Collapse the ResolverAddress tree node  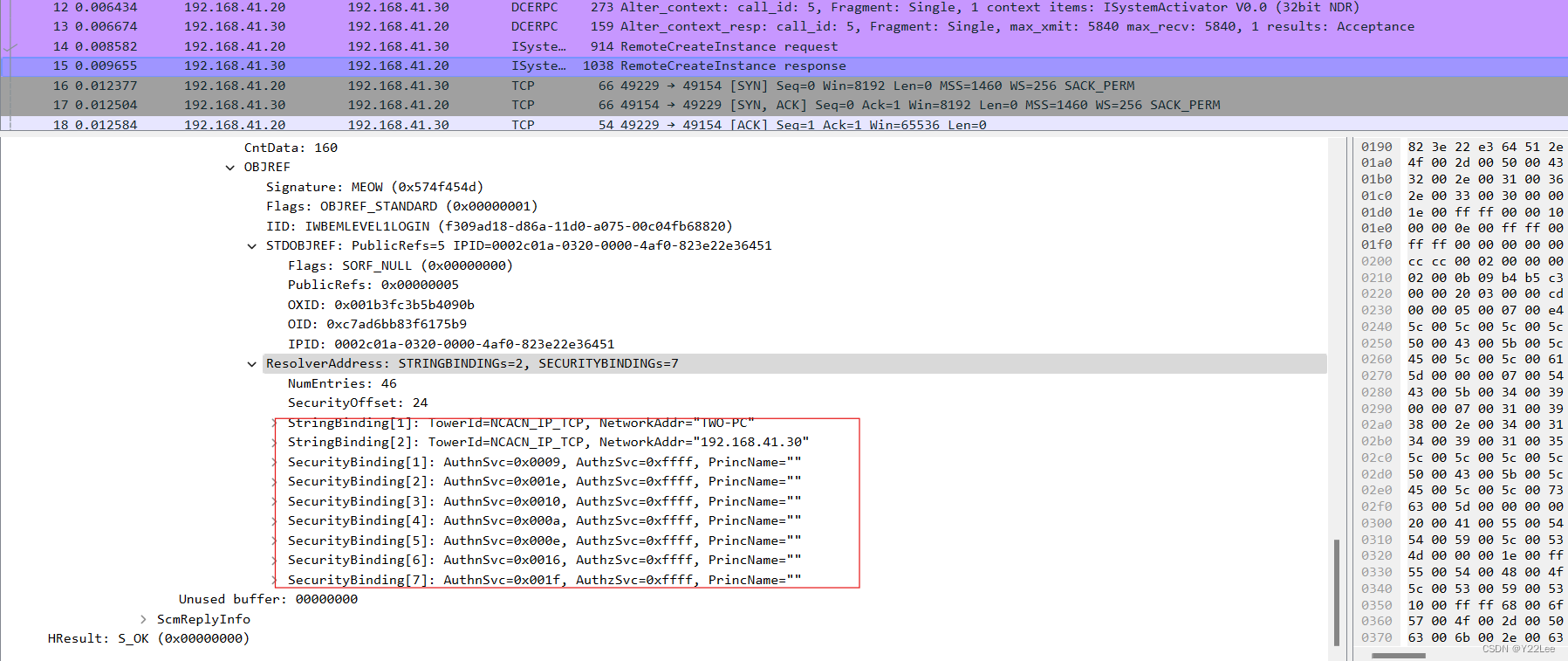251,364
